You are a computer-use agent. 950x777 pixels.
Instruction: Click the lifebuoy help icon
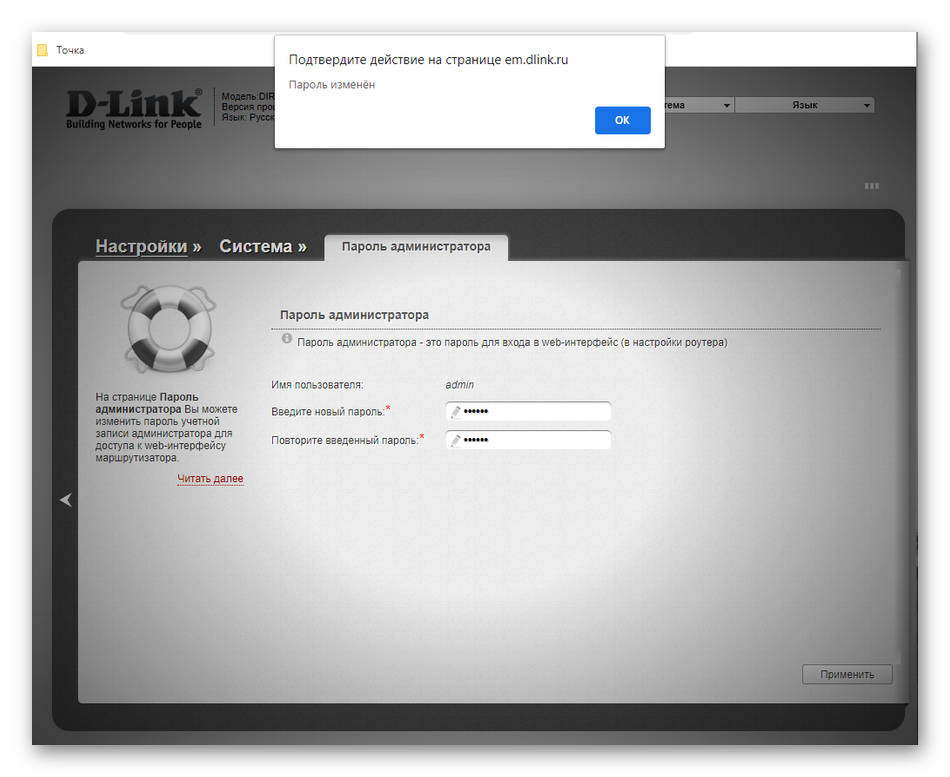[167, 328]
